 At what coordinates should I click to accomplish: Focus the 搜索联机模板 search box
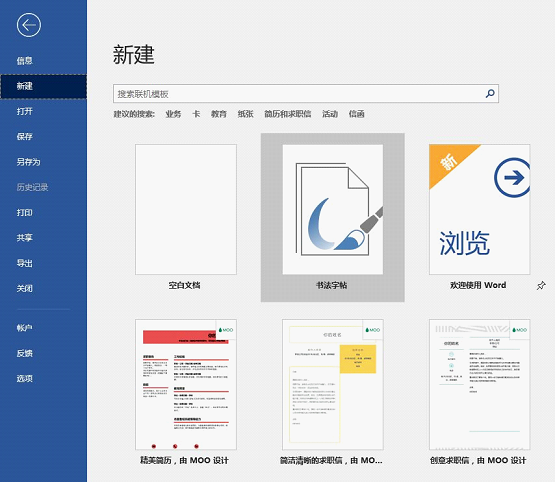coord(306,93)
